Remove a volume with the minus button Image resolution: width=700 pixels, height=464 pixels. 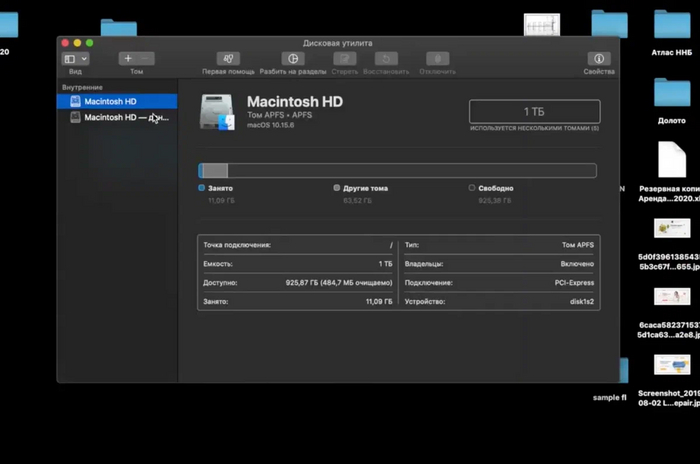[x=146, y=59]
